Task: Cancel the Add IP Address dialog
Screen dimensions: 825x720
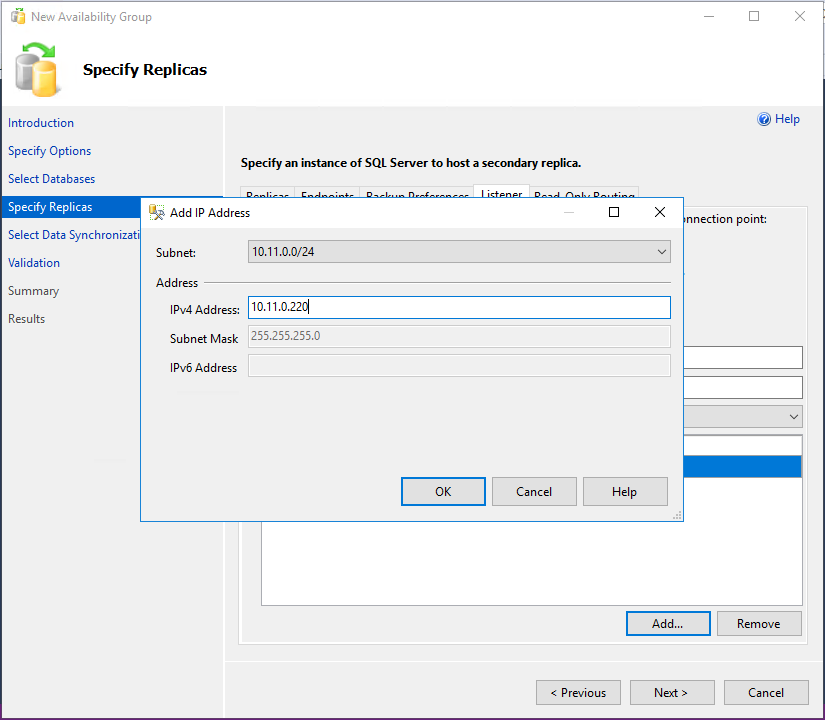Action: 534,491
